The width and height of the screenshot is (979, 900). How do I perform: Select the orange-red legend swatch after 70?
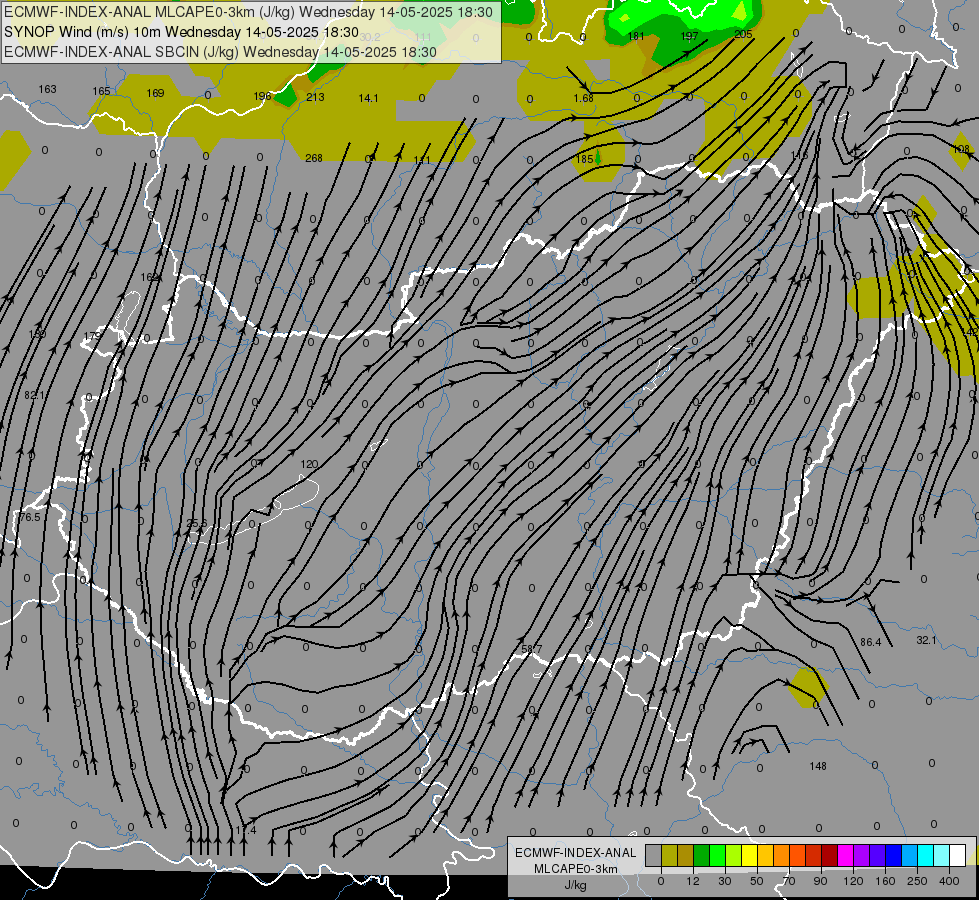coord(798,855)
